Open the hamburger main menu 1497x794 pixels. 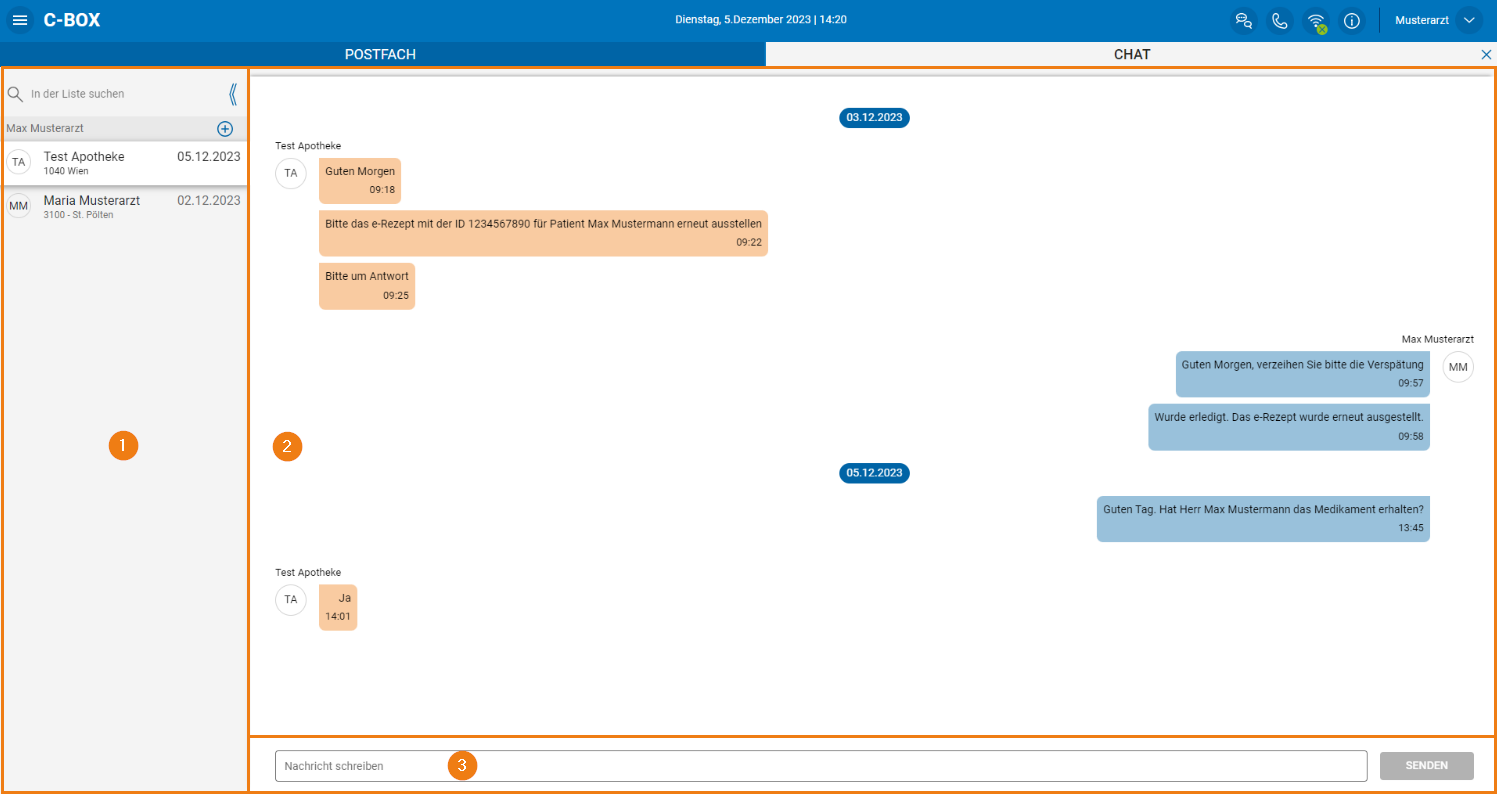click(x=20, y=20)
